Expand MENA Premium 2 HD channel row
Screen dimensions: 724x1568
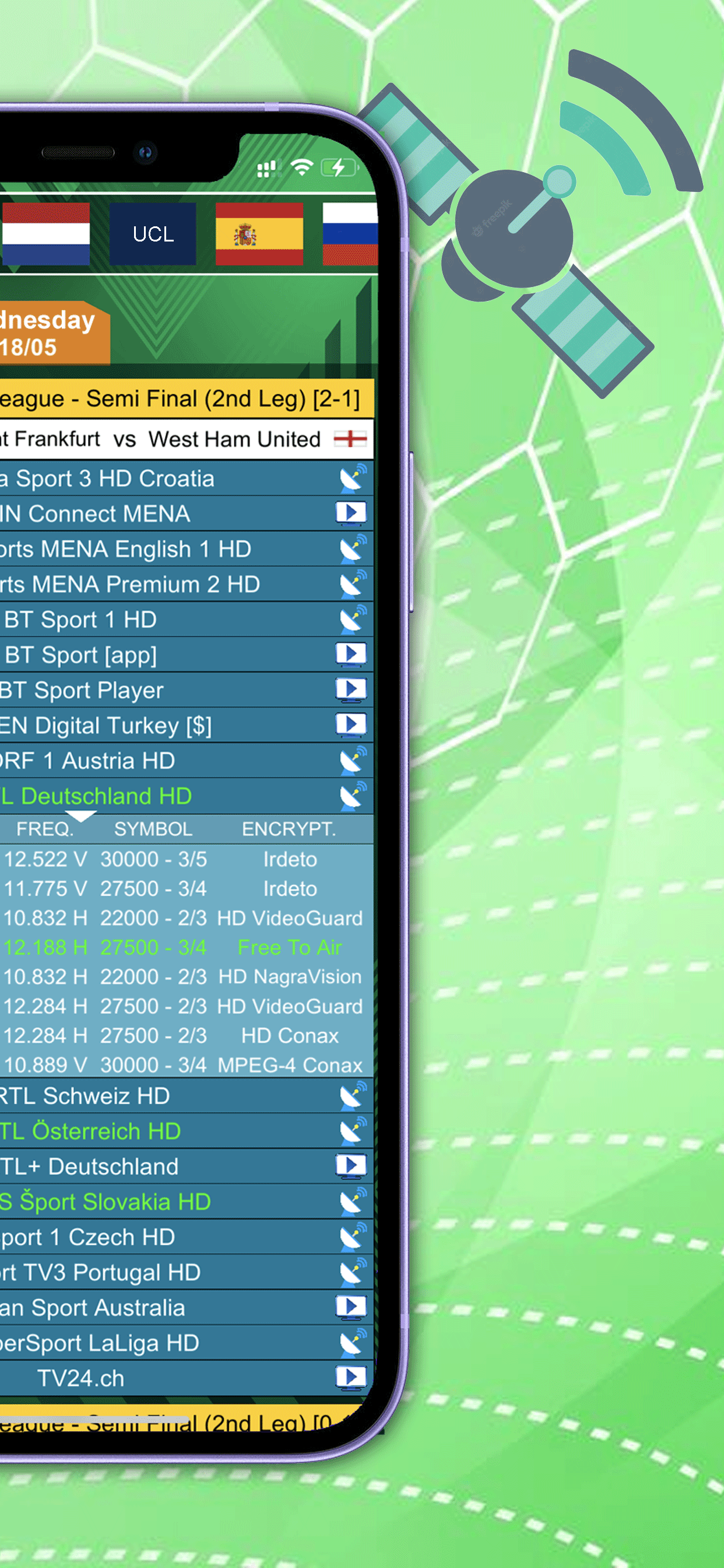[x=186, y=584]
